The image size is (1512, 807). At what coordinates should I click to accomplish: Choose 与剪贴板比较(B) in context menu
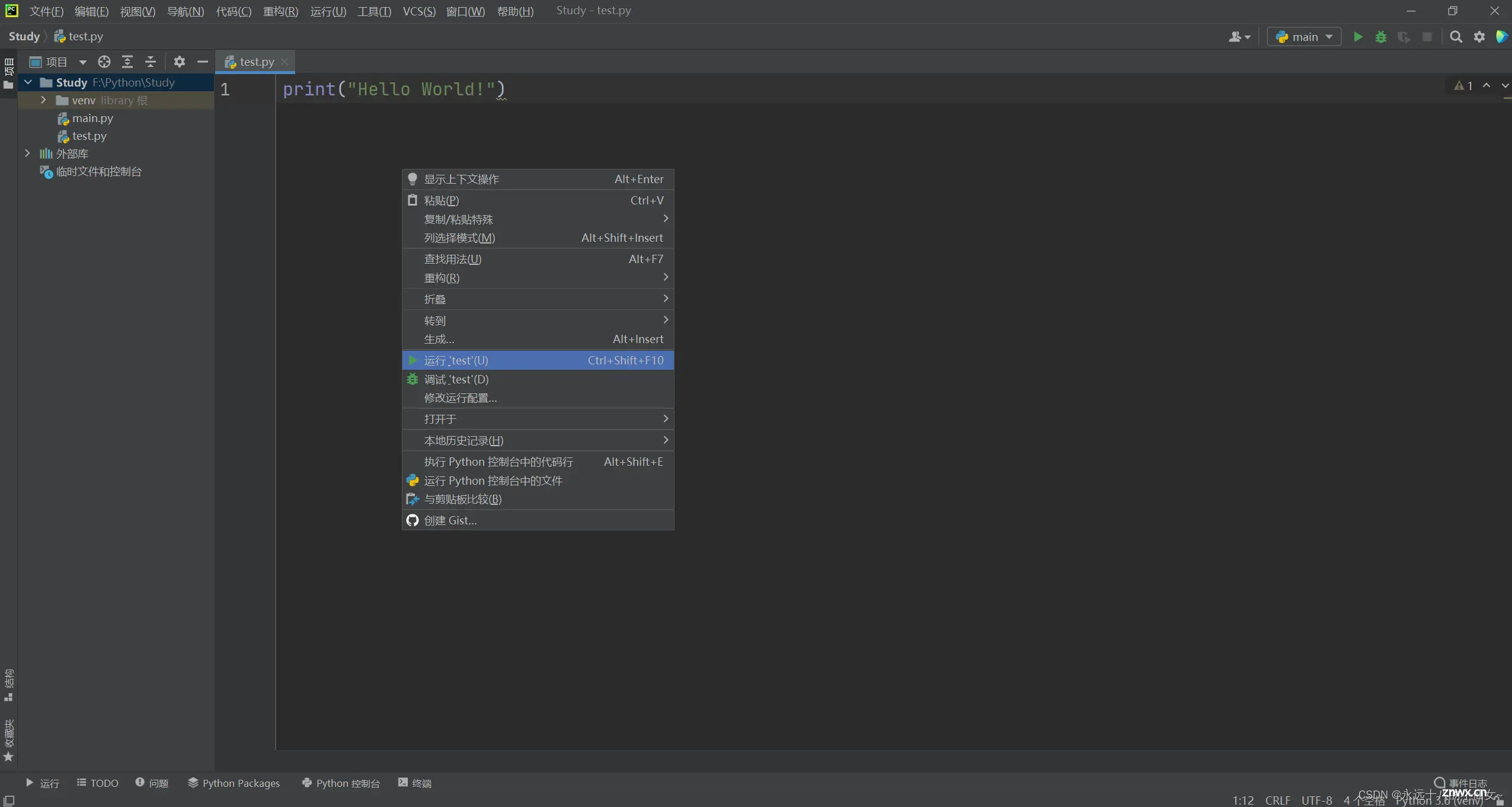click(x=538, y=499)
